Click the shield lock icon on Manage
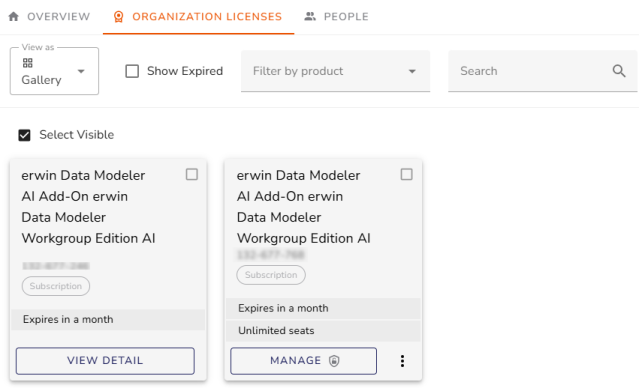This screenshot has width=639, height=388. [x=334, y=361]
